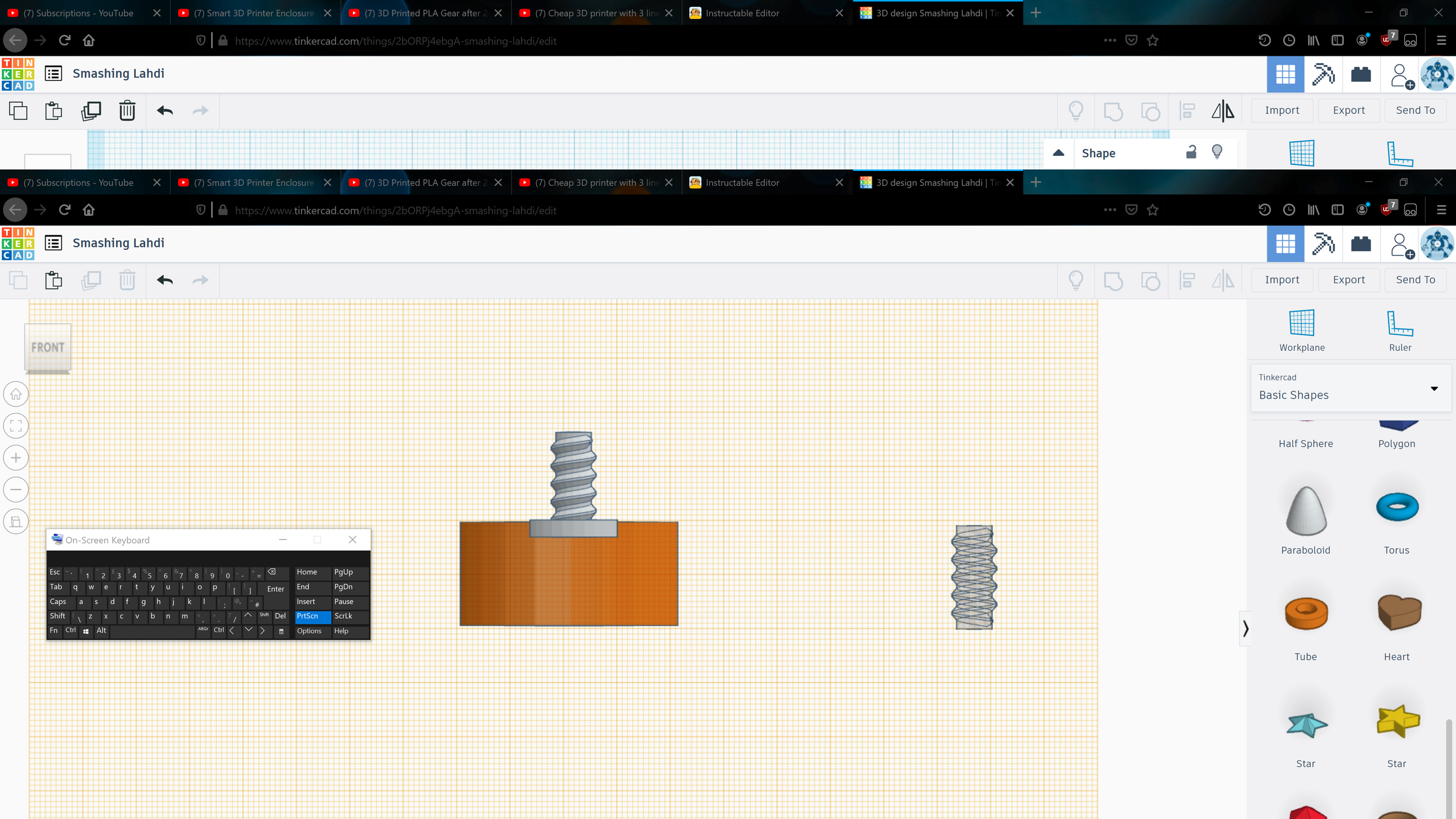Zoom out with the minus icon
1456x819 pixels.
click(x=16, y=490)
